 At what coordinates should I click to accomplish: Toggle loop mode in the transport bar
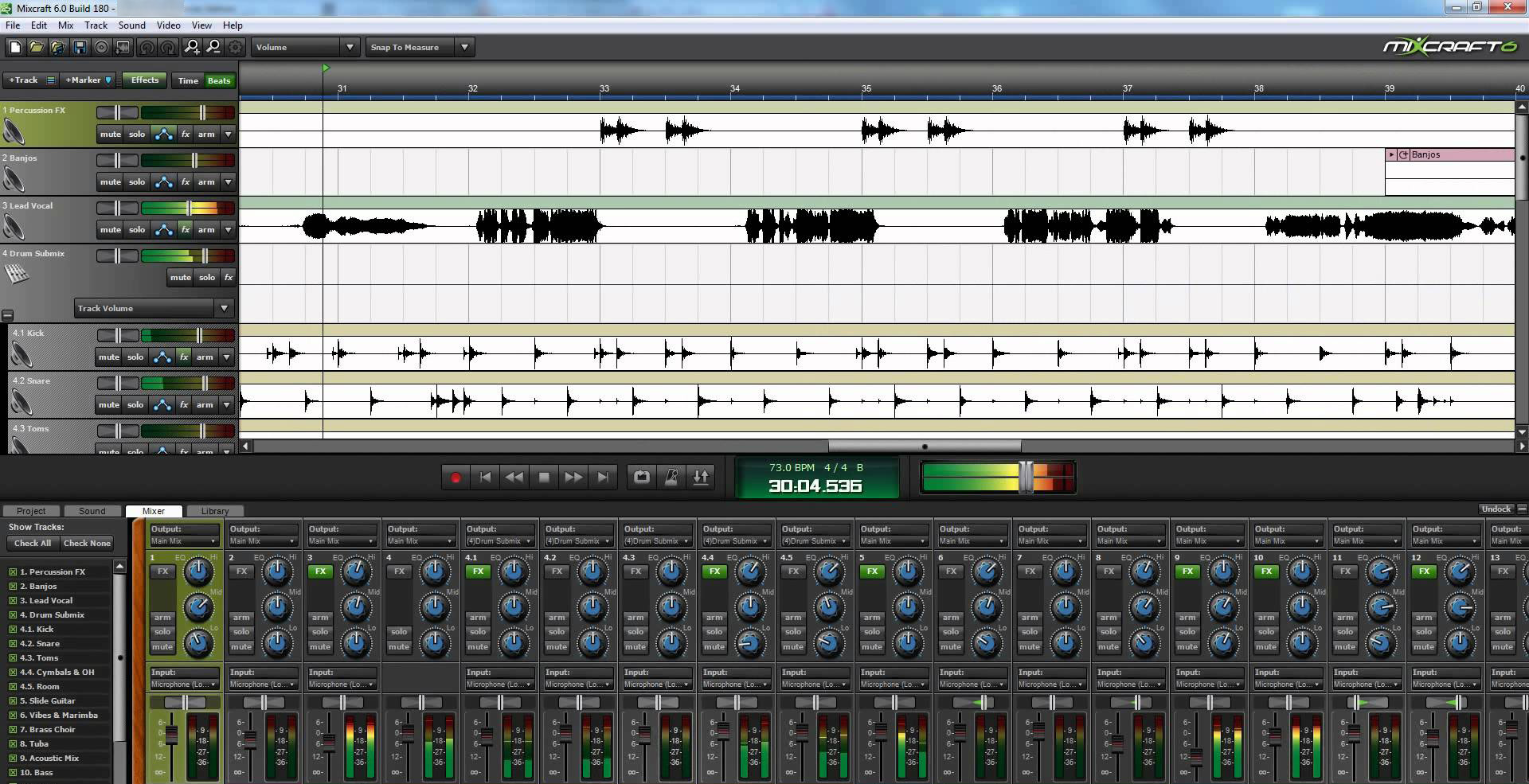642,478
